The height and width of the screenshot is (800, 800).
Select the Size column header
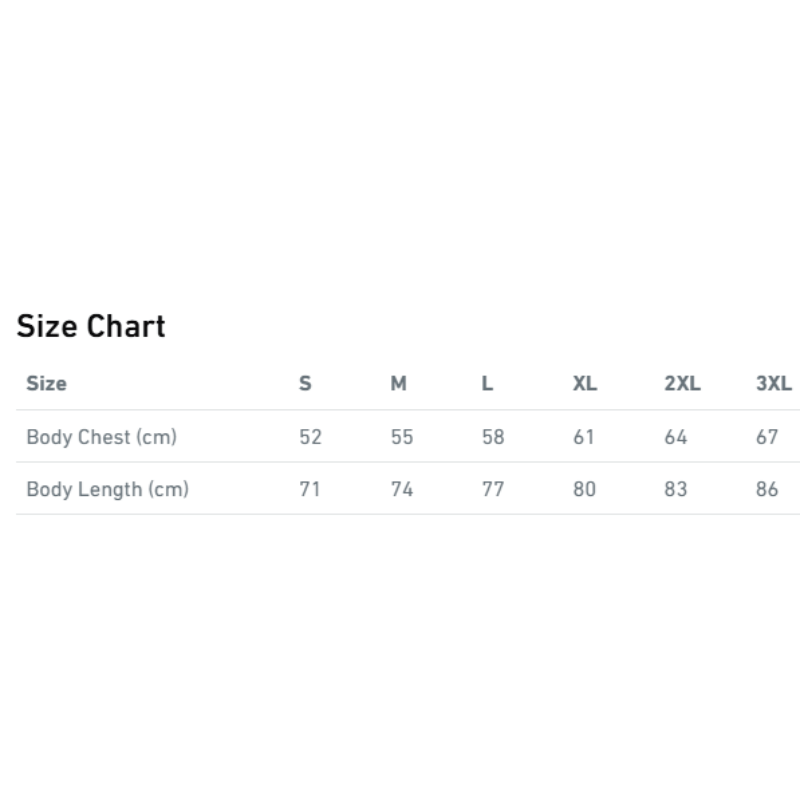point(46,383)
